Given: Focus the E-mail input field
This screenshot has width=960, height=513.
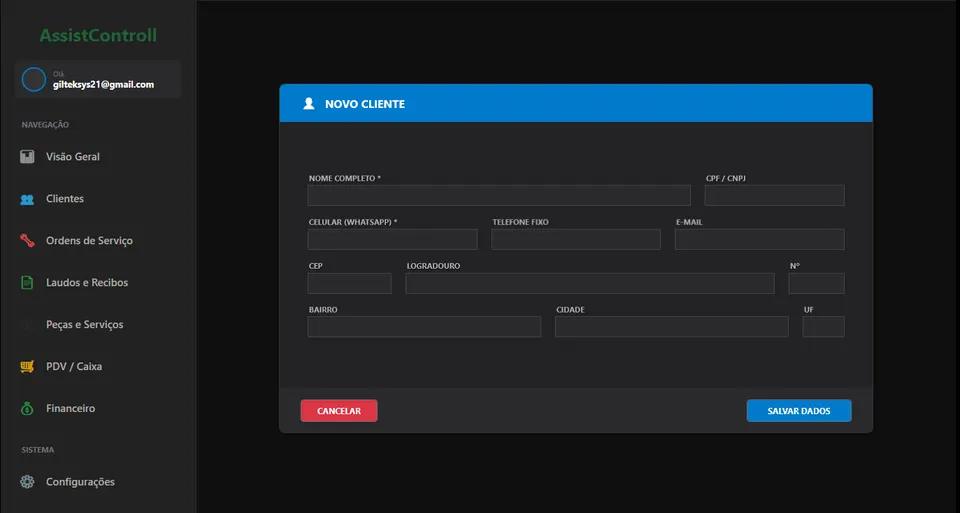Looking at the screenshot, I should coord(759,239).
